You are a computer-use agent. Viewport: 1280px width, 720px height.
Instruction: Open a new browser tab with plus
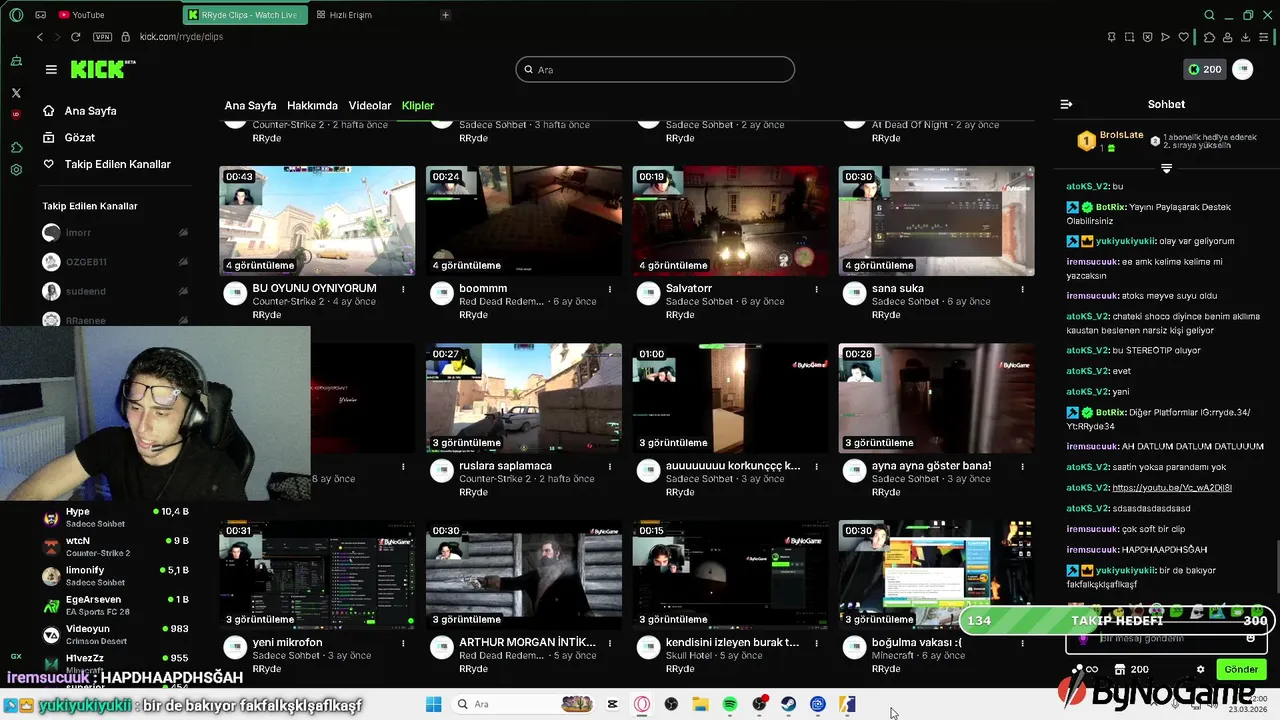pos(445,15)
